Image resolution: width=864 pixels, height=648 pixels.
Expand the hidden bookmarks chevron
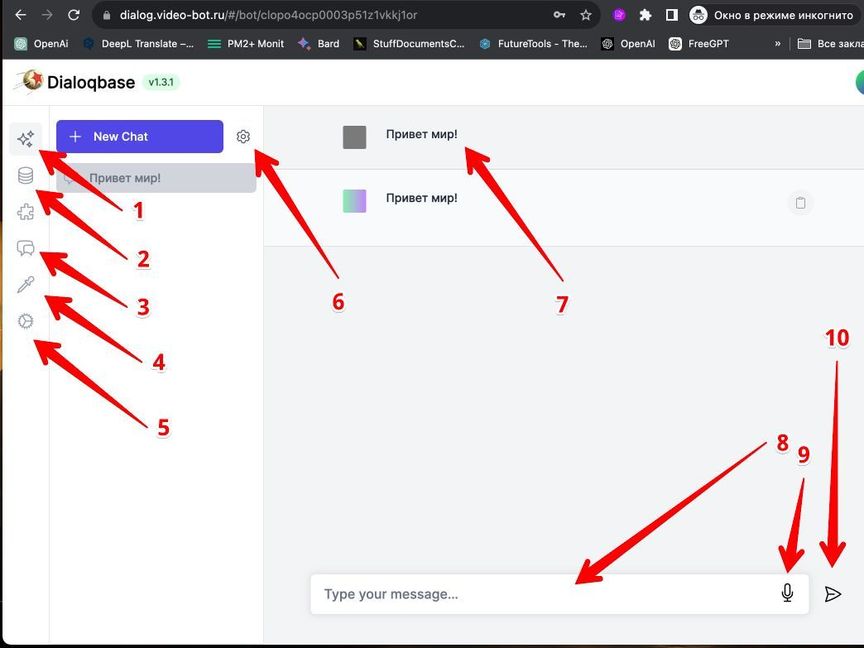tap(777, 44)
